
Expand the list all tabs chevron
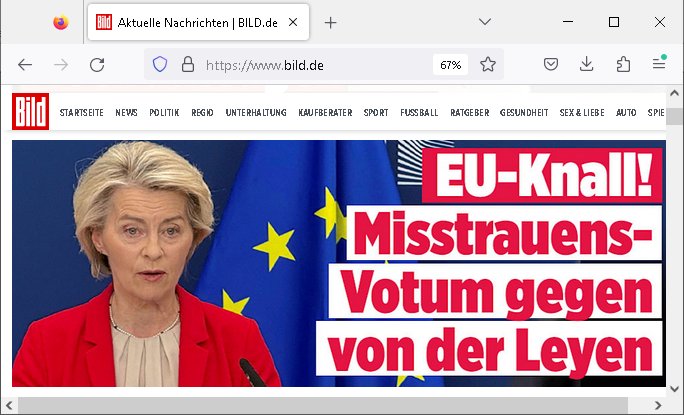[485, 21]
